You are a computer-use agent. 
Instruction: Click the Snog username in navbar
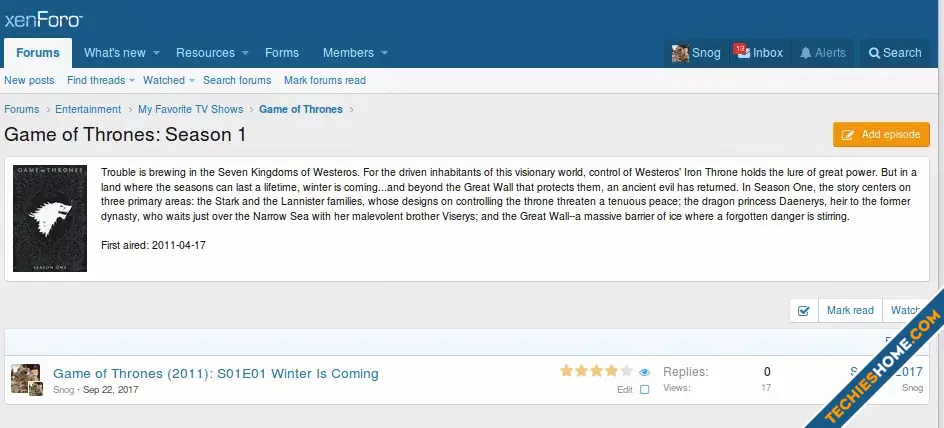click(x=706, y=53)
